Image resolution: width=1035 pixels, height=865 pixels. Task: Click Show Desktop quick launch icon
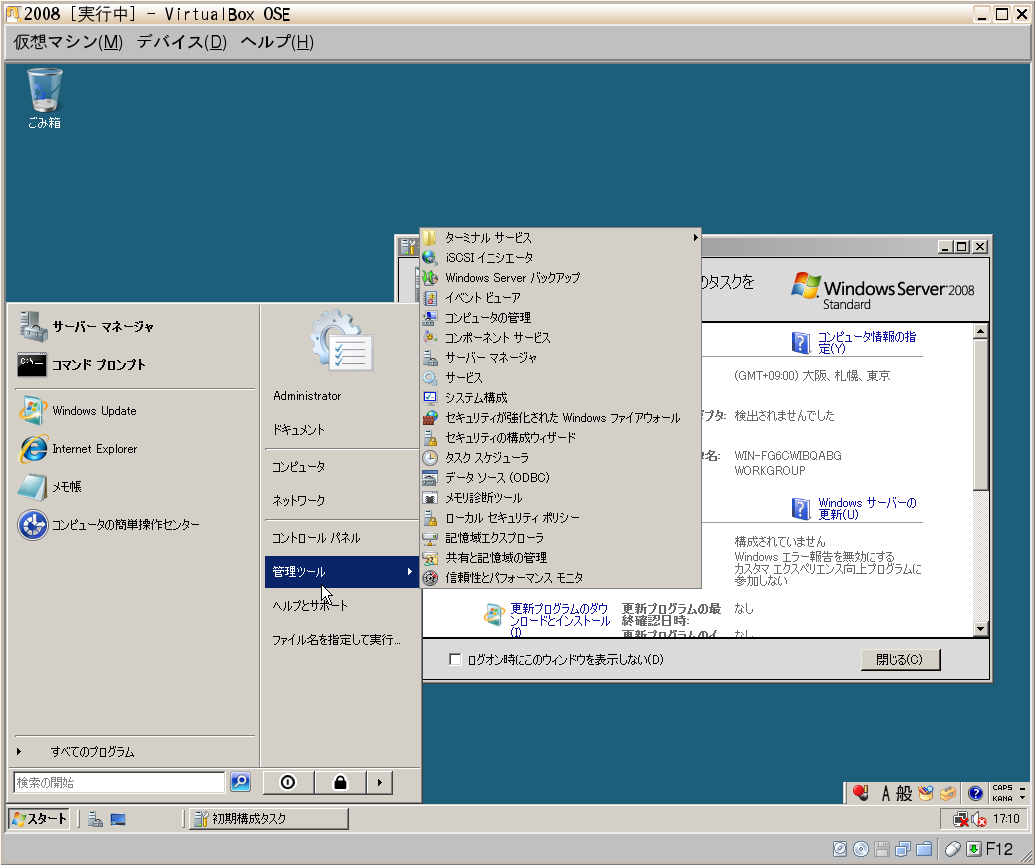click(x=118, y=819)
